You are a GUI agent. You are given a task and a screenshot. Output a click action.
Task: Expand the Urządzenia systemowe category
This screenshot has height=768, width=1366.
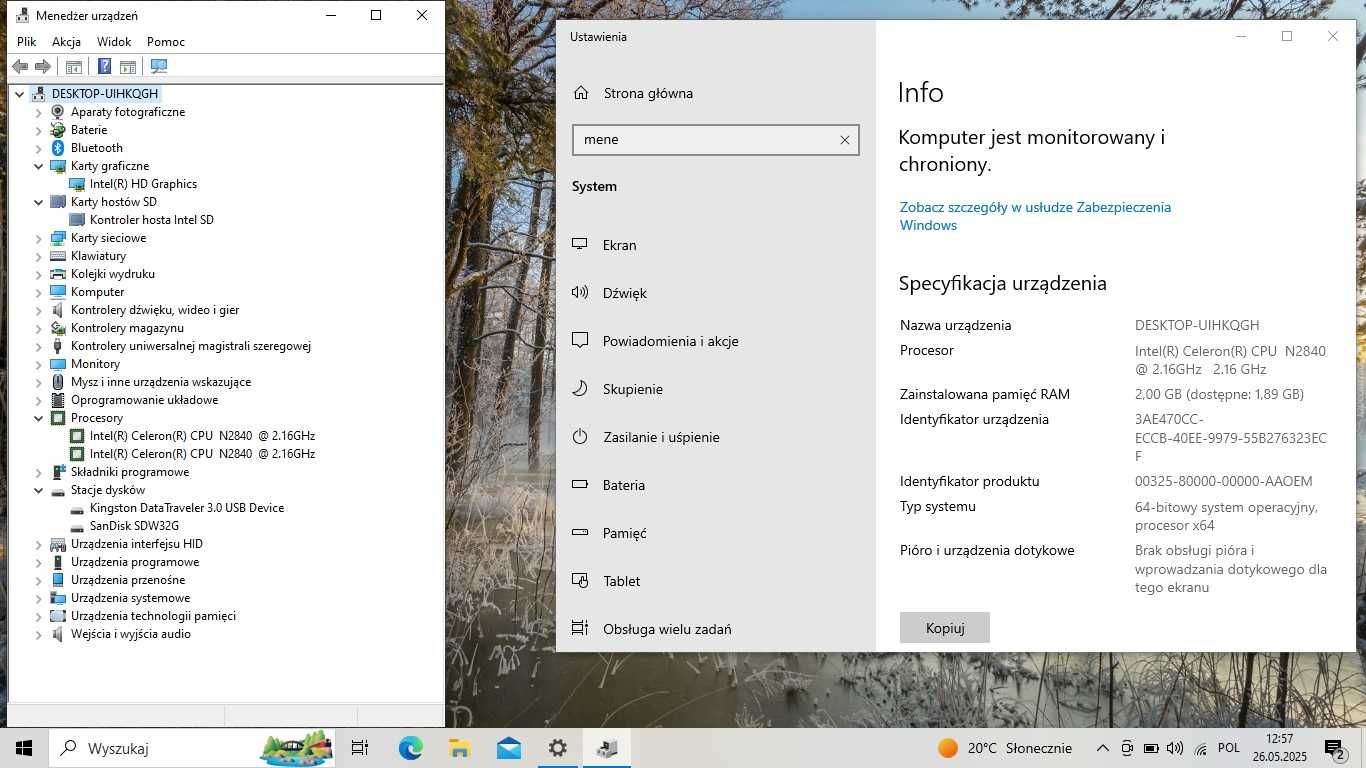click(39, 598)
